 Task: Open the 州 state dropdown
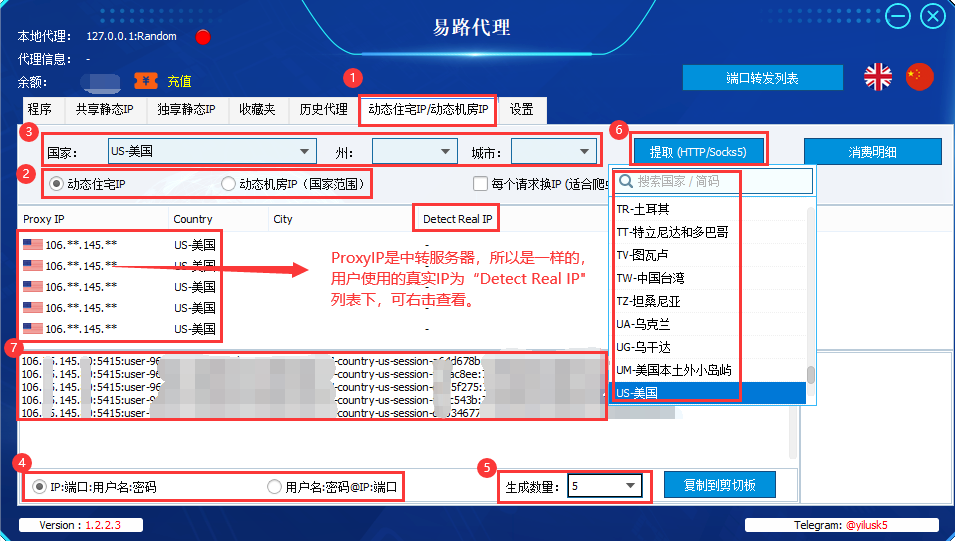click(x=414, y=151)
